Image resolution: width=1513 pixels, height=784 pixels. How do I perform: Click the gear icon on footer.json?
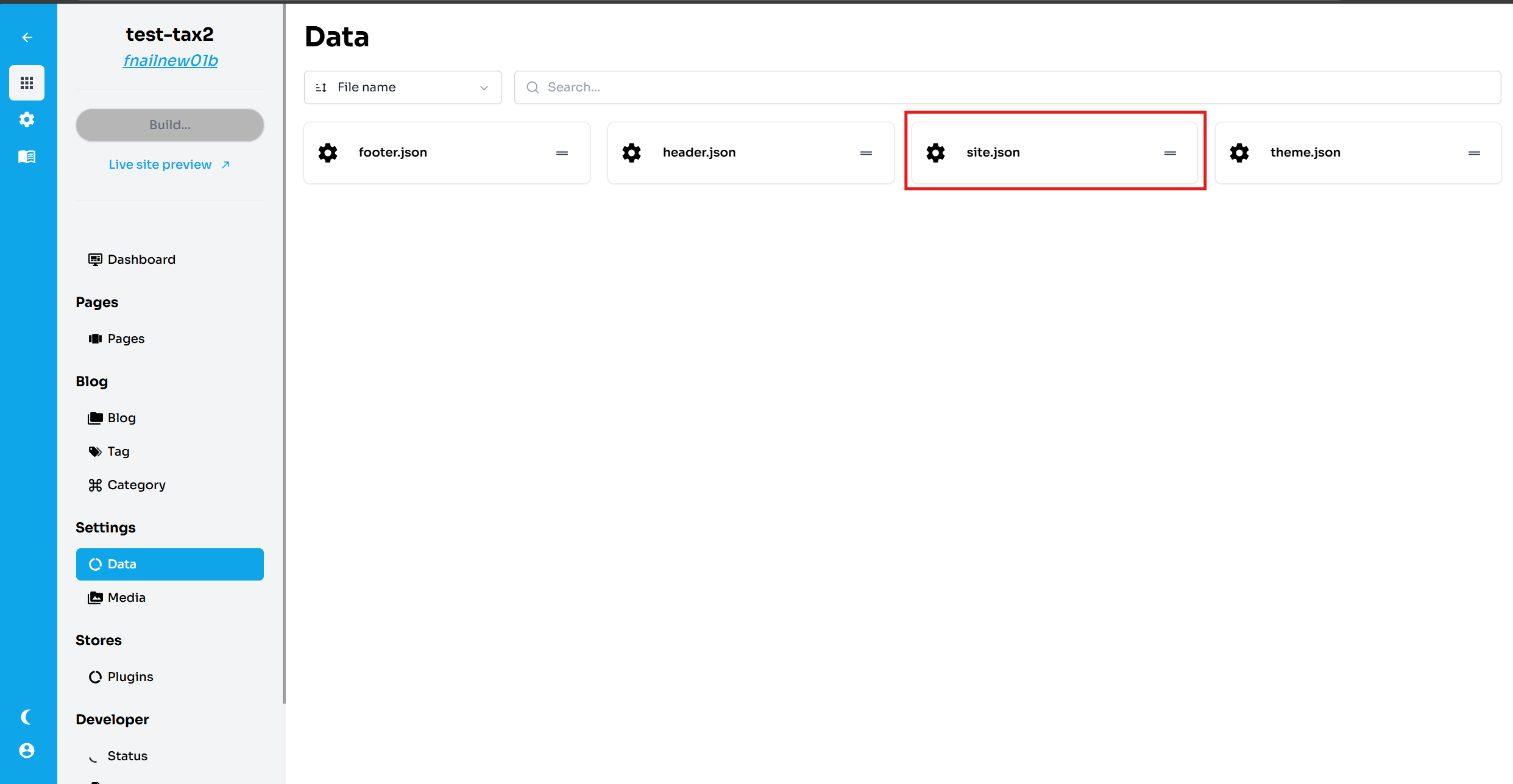point(328,153)
